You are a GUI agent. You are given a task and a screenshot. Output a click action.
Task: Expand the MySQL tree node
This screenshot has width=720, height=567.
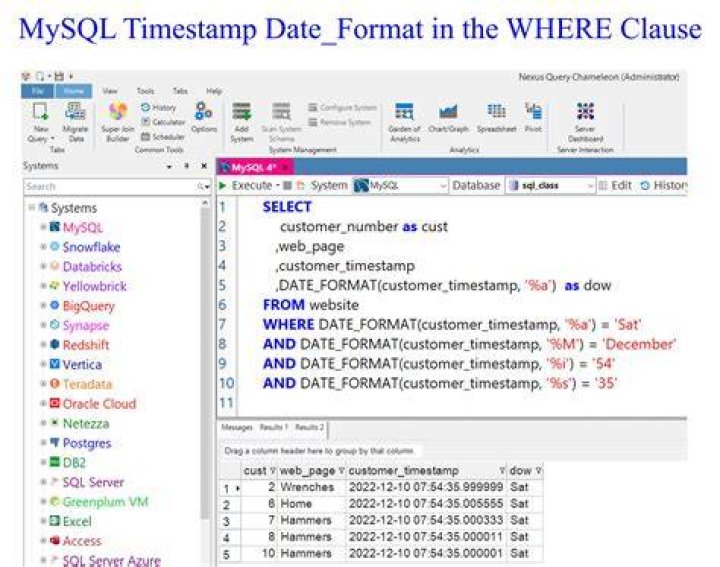[x=43, y=227]
